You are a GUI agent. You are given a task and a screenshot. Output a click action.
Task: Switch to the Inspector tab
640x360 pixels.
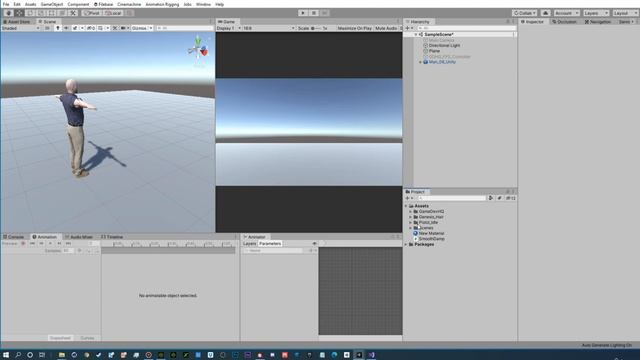tap(532, 22)
